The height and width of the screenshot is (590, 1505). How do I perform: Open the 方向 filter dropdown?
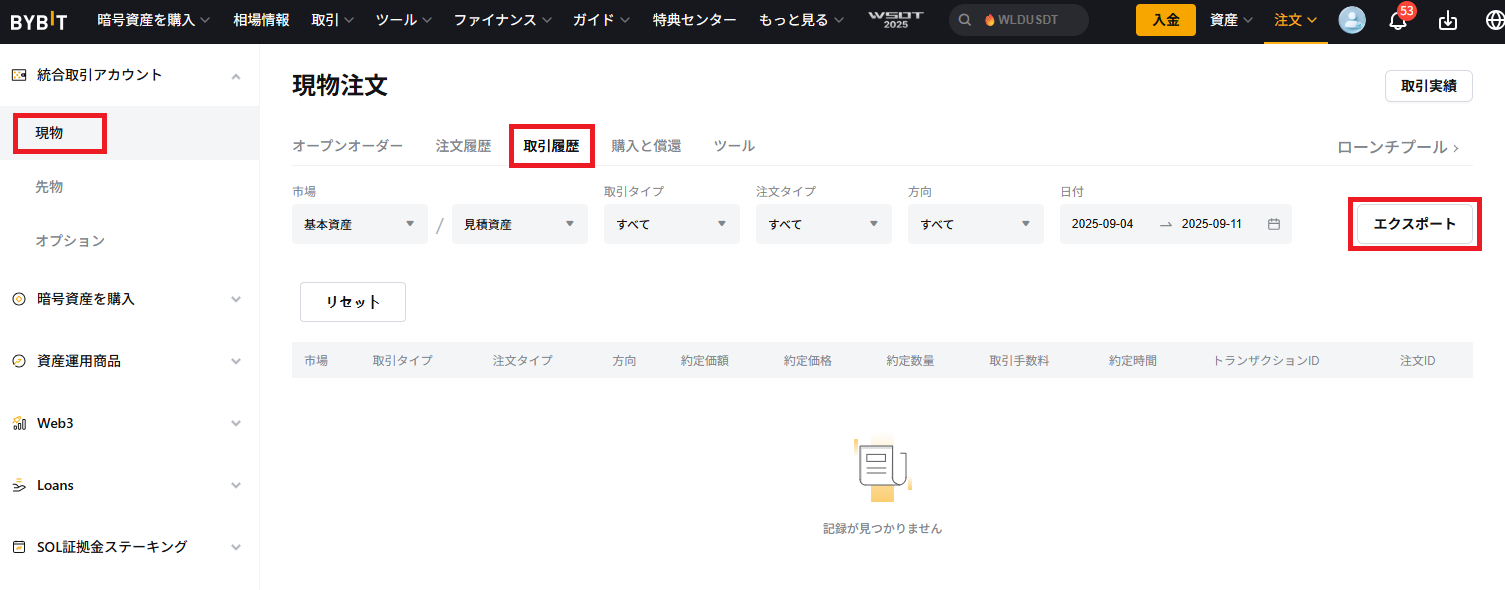(975, 224)
